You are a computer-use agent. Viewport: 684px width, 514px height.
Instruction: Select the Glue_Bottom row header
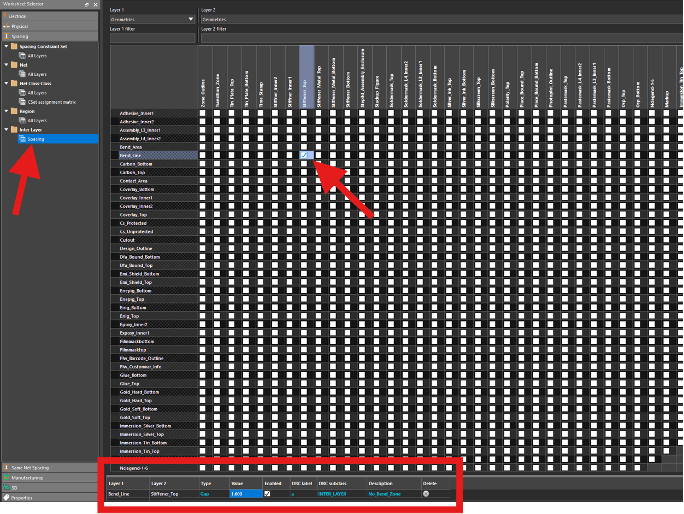(154, 375)
